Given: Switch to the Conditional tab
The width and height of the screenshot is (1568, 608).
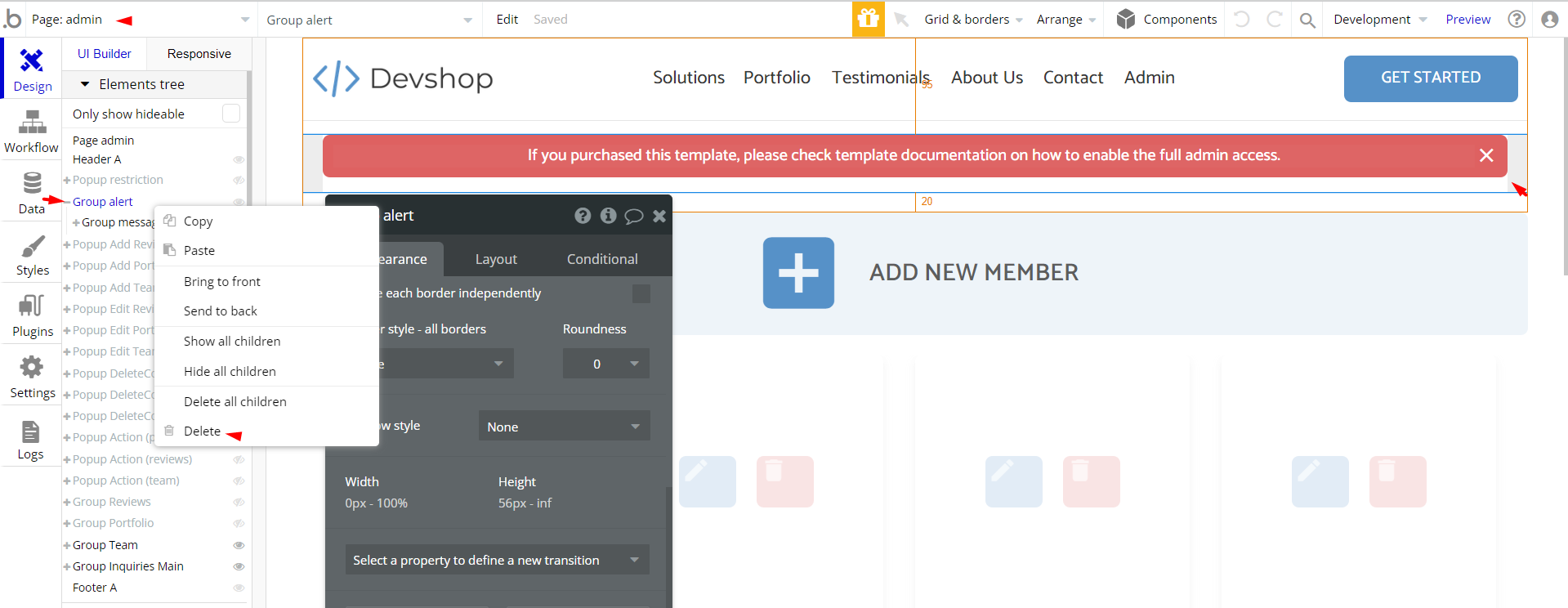Looking at the screenshot, I should pyautogui.click(x=602, y=259).
